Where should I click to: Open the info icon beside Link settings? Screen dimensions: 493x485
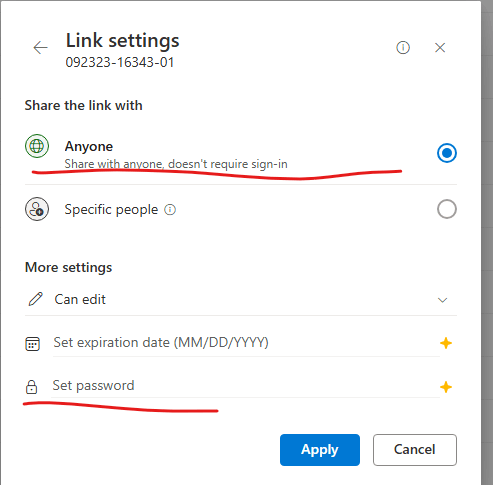tap(403, 48)
